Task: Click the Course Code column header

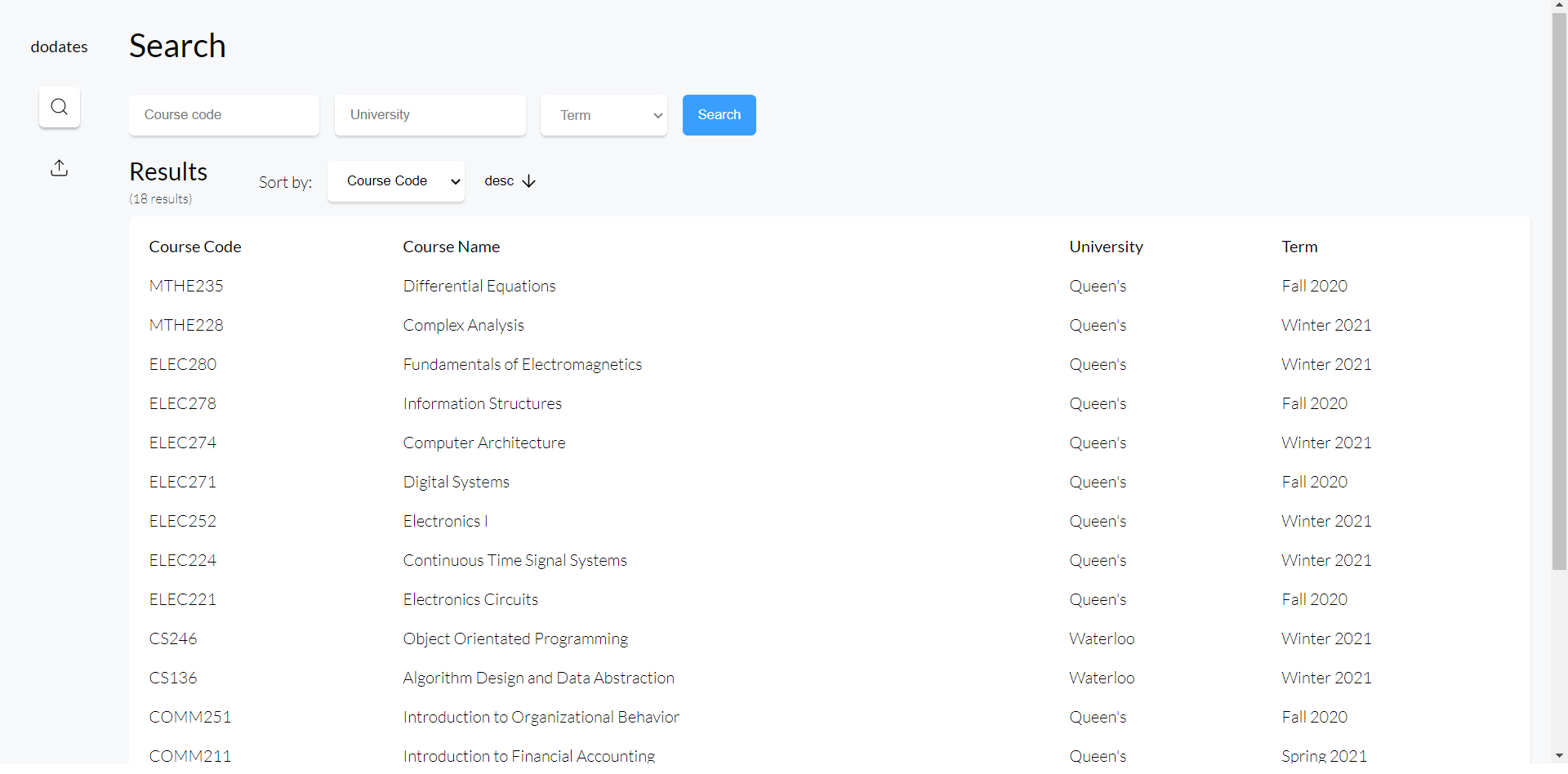Action: (x=195, y=247)
